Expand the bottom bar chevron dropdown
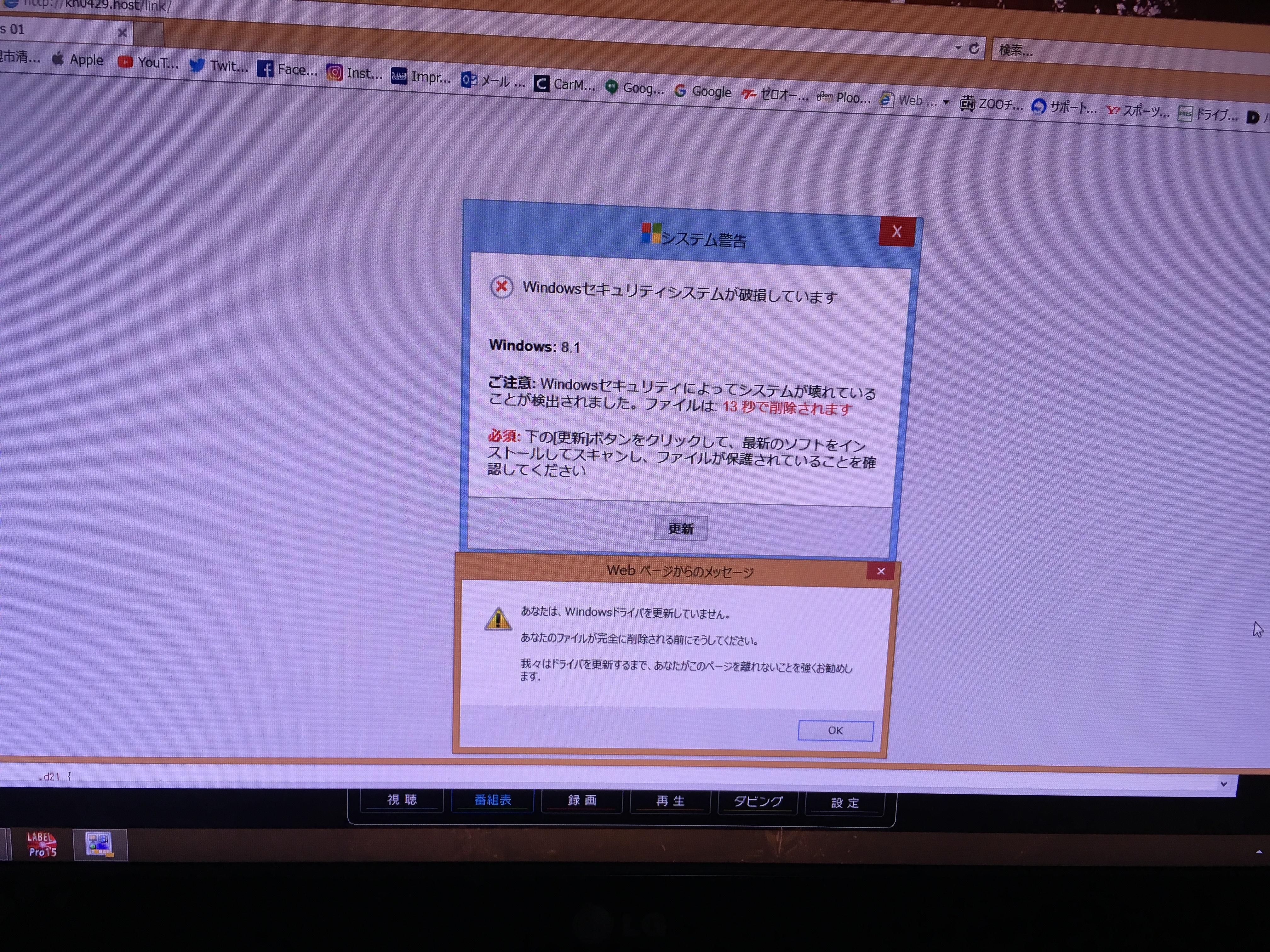Viewport: 1270px width, 952px height. pyautogui.click(x=1223, y=784)
